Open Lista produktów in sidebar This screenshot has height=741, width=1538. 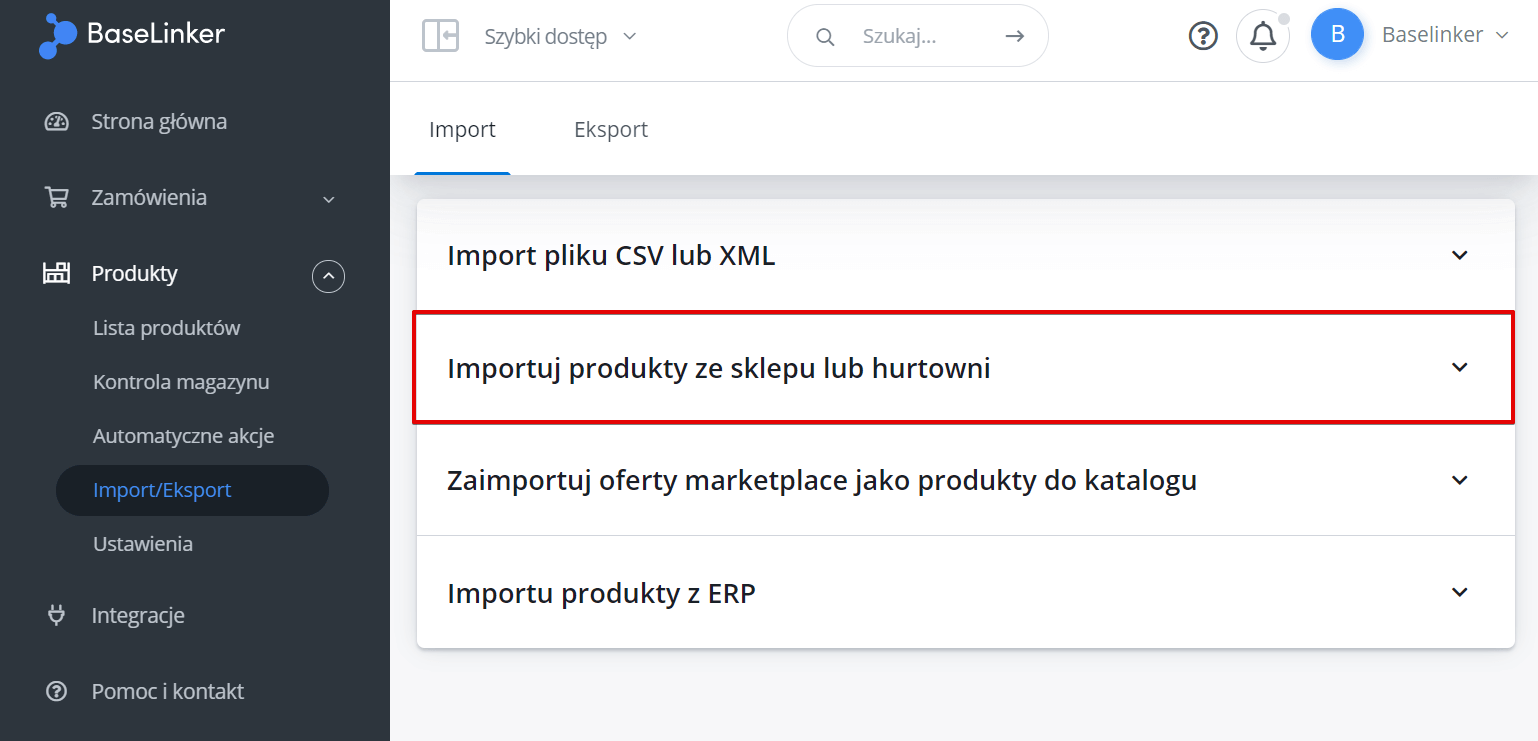point(167,328)
